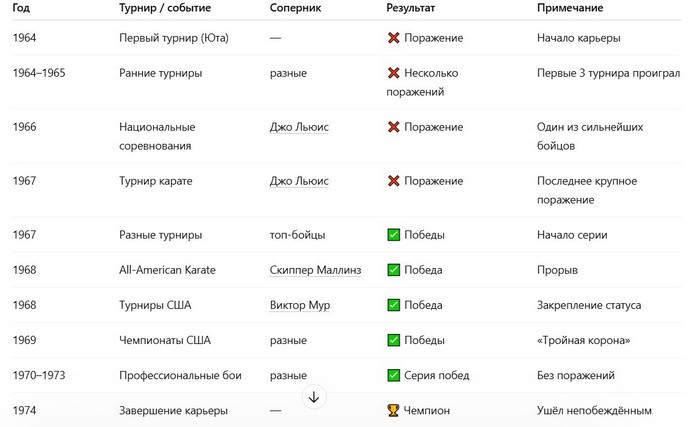Open 'Джо Льюис' link in 'Турнир карате' row

pos(299,181)
